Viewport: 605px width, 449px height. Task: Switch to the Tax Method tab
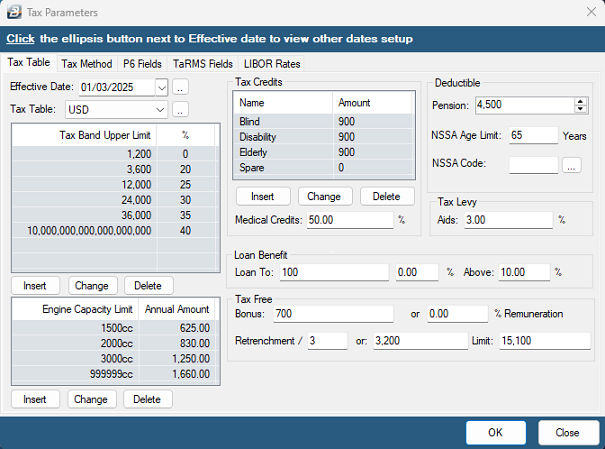tap(87, 64)
